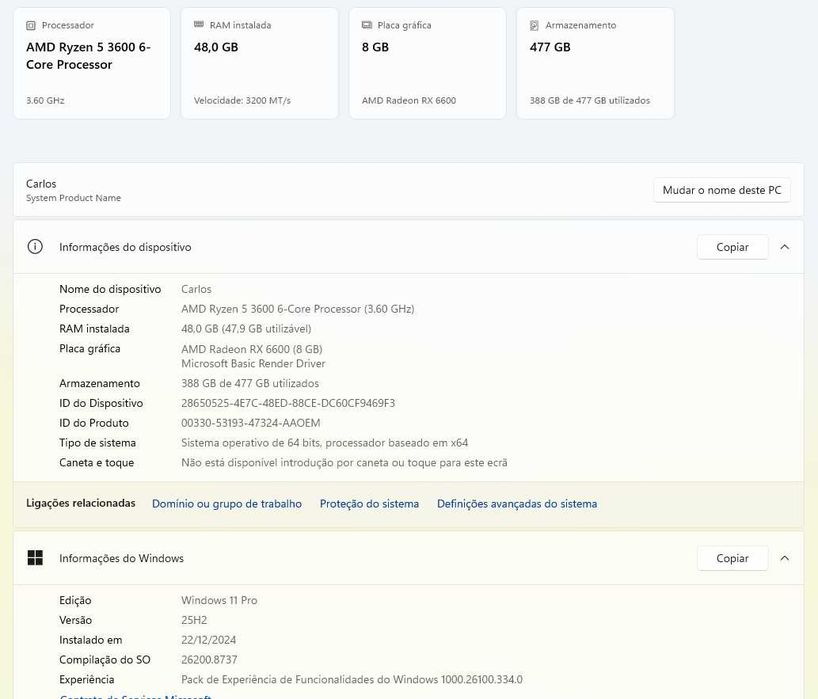Click the 3.60 GHz text in processor card
The image size is (818, 699).
click(x=45, y=101)
